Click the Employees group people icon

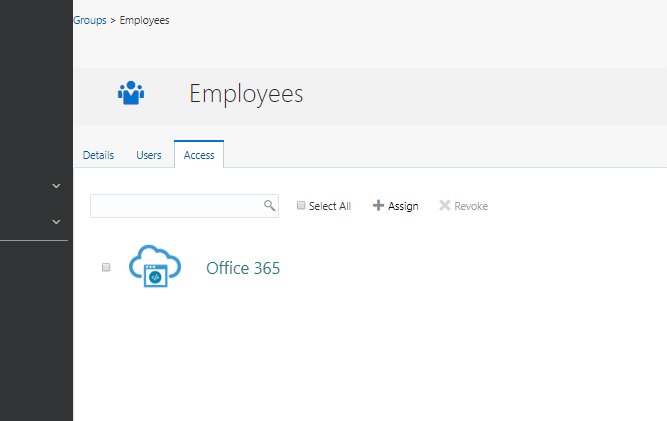(130, 94)
